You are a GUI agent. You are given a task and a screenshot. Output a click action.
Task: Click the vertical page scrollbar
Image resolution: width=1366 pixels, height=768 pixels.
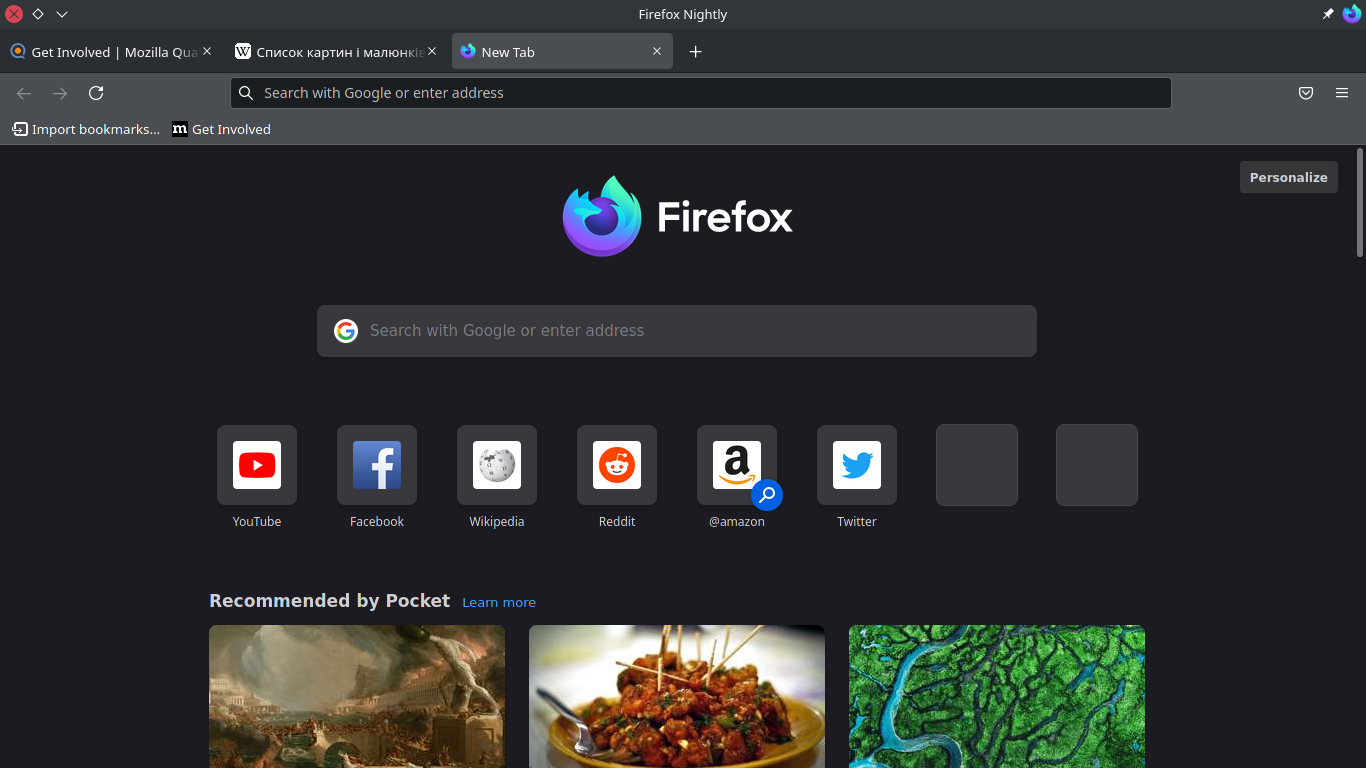(1360, 203)
